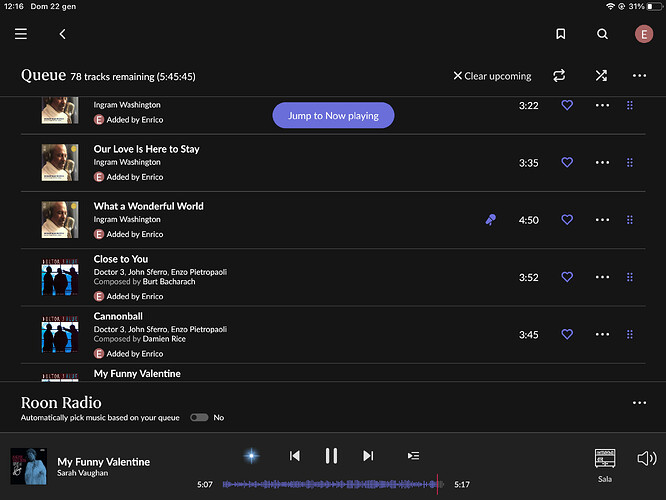This screenshot has width=666, height=500.
Task: Click Clear upcoming
Action: pos(492,76)
